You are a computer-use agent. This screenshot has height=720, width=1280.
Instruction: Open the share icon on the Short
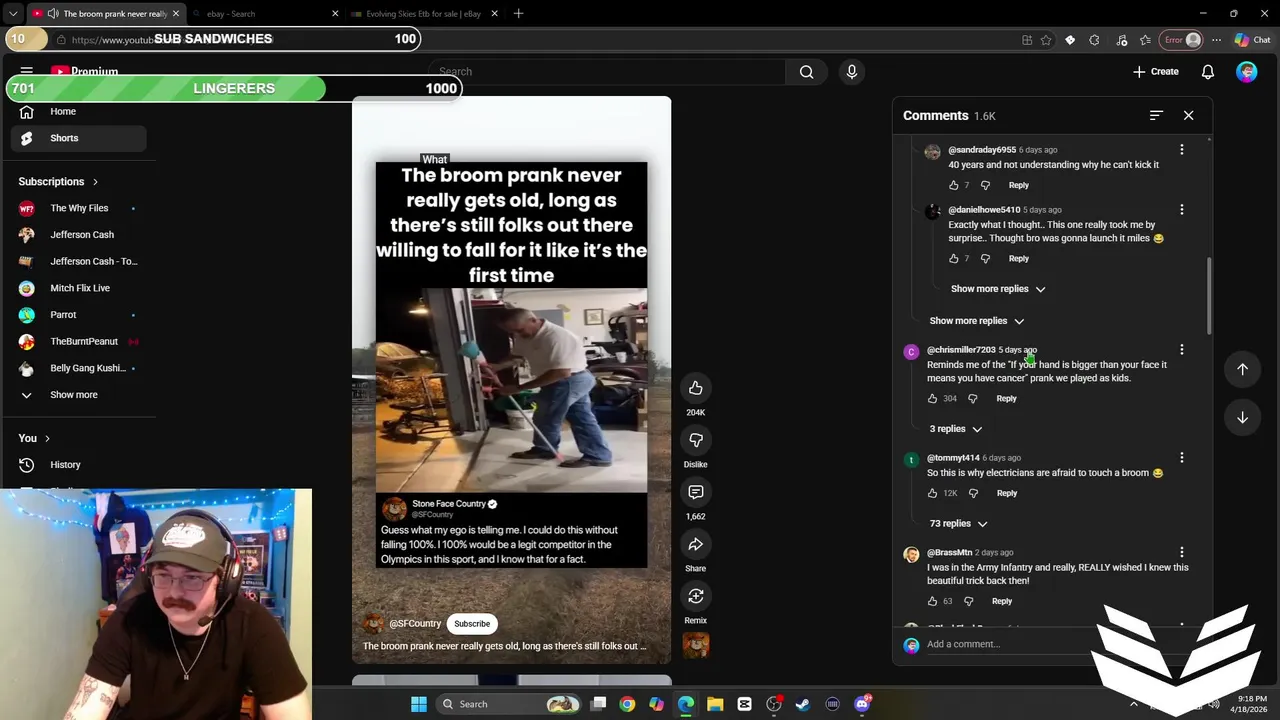tap(696, 545)
